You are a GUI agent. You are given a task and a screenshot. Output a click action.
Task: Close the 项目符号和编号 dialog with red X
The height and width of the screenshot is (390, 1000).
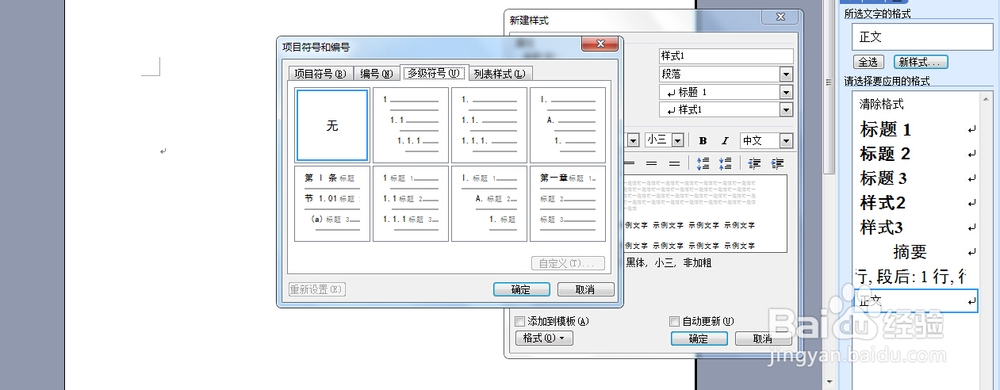pos(599,44)
